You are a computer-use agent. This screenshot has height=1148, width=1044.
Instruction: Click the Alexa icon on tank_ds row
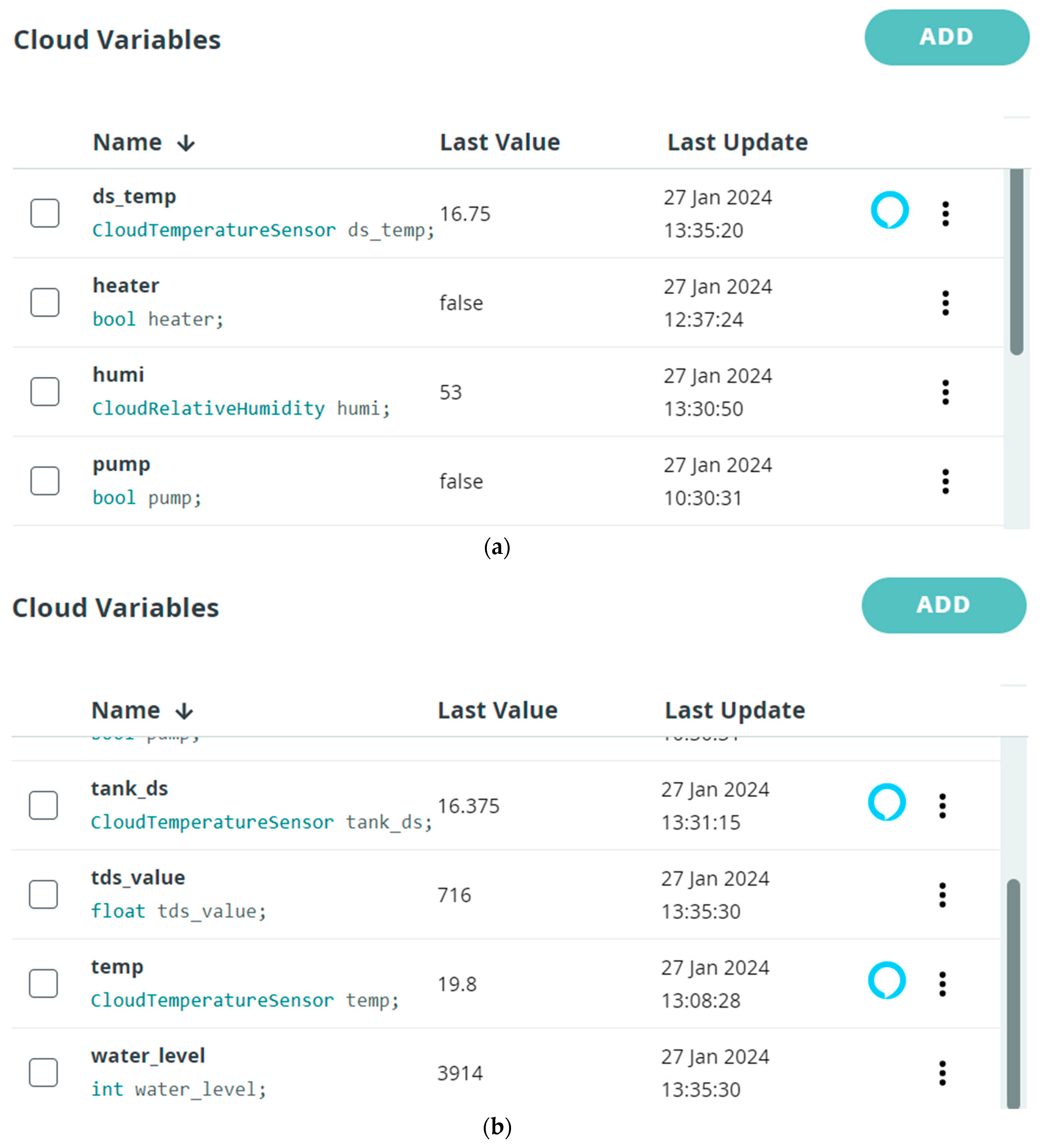pyautogui.click(x=887, y=802)
